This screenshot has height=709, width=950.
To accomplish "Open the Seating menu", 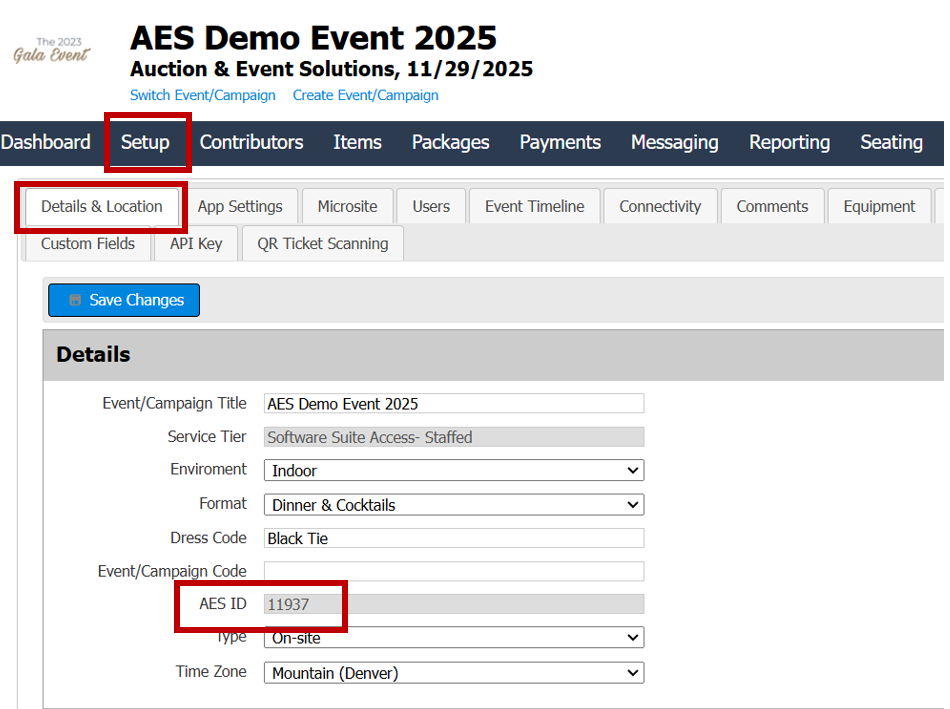I will tap(891, 143).
